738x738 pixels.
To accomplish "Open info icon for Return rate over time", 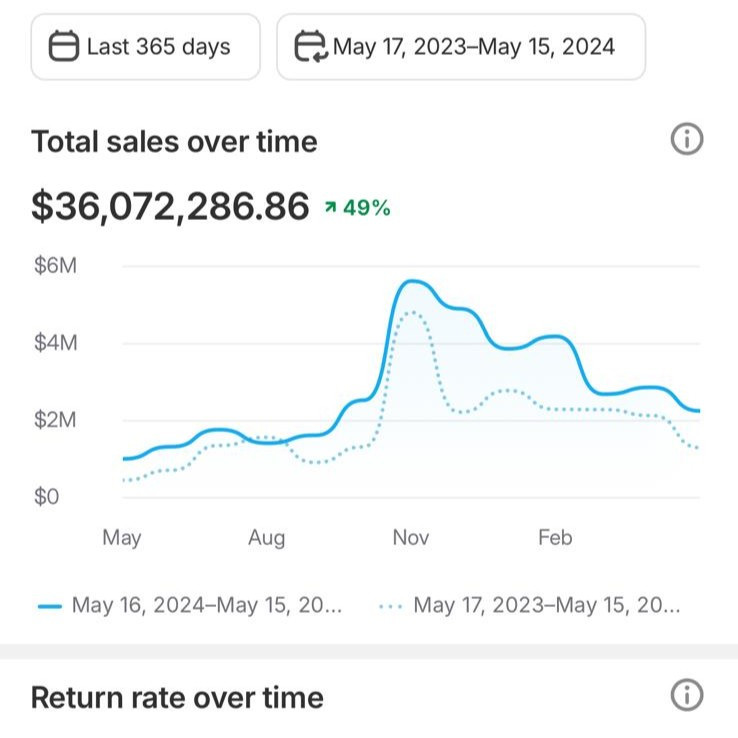I will click(686, 695).
